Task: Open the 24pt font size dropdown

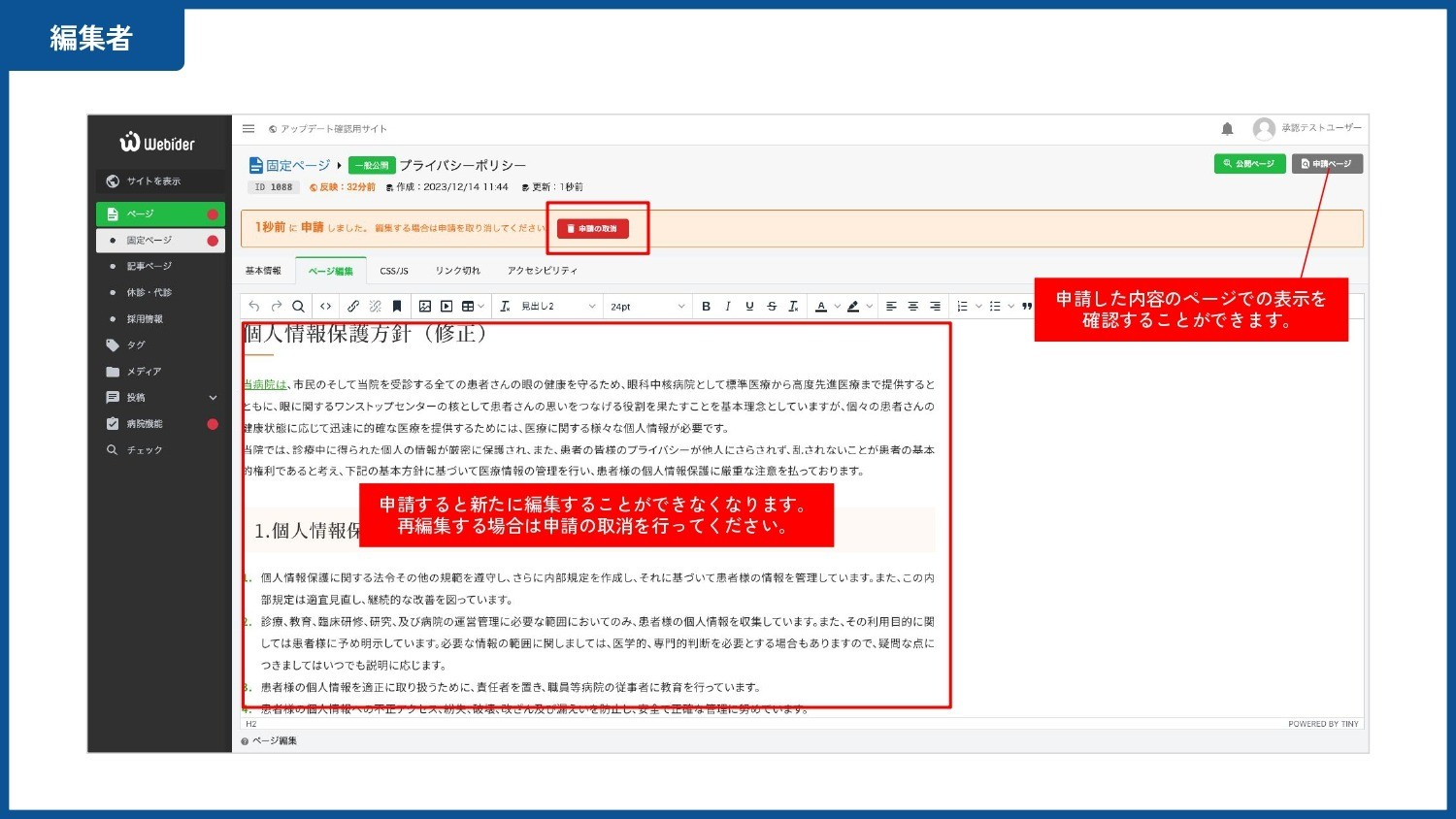Action: (646, 307)
